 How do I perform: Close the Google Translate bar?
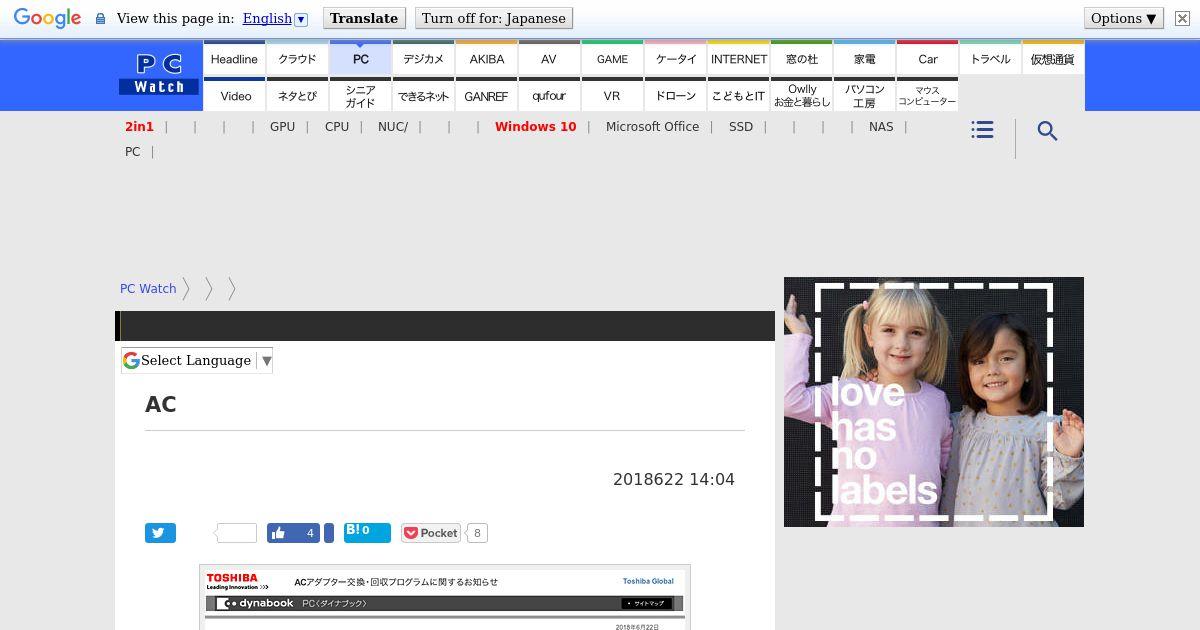1182,19
